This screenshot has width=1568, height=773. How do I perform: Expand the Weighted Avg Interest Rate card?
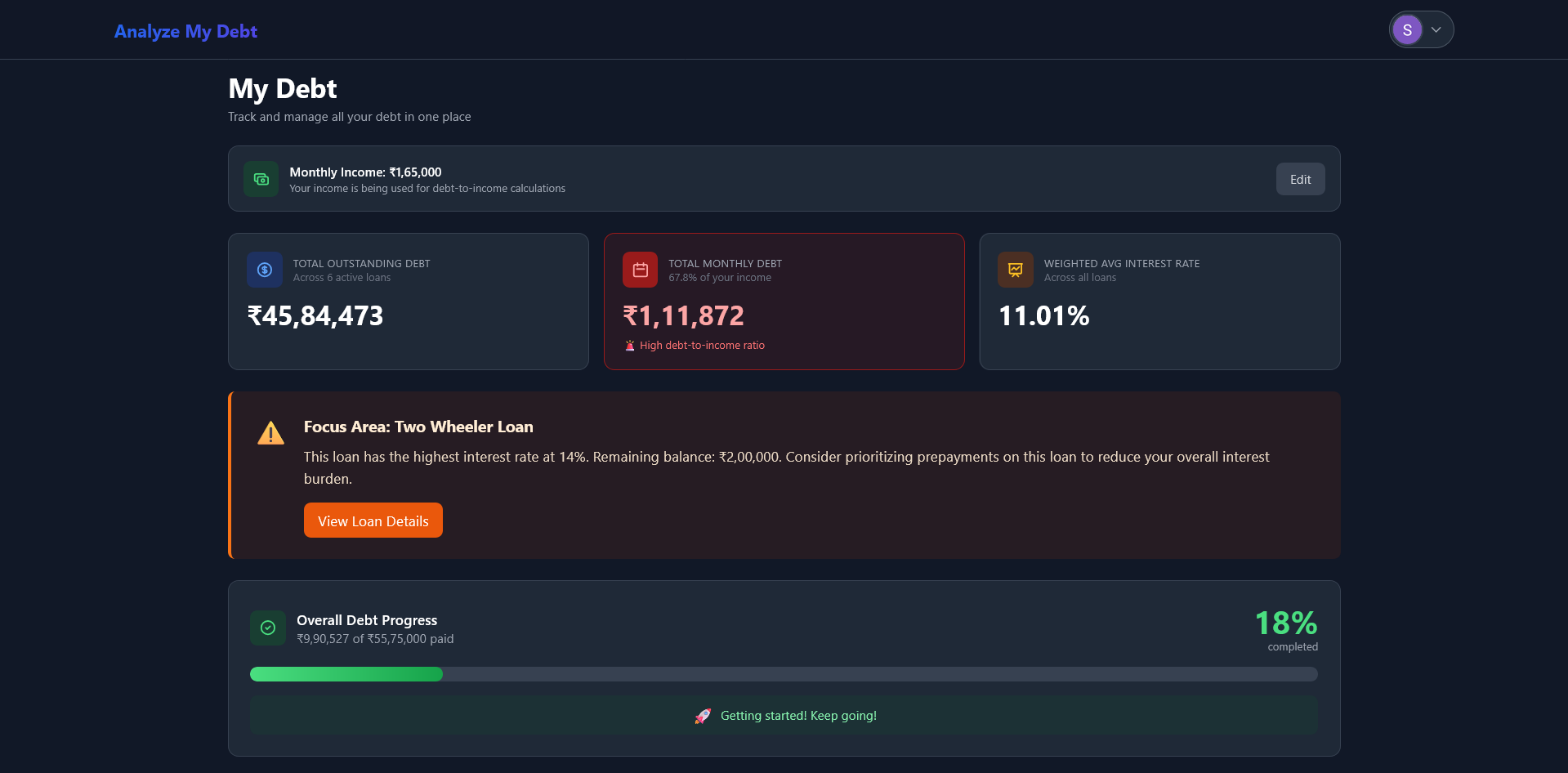(x=1159, y=301)
